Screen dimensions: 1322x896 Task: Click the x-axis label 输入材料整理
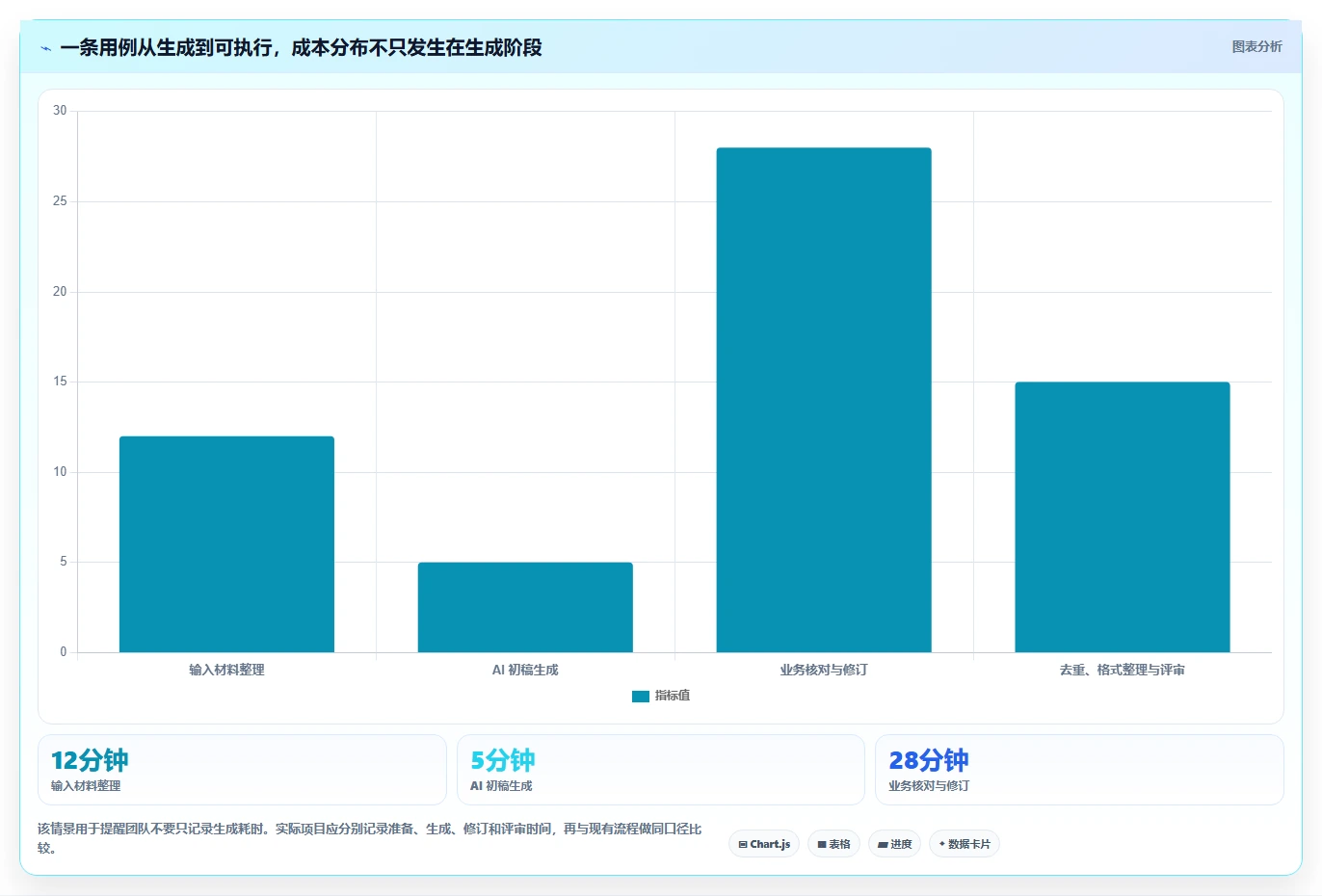[226, 670]
